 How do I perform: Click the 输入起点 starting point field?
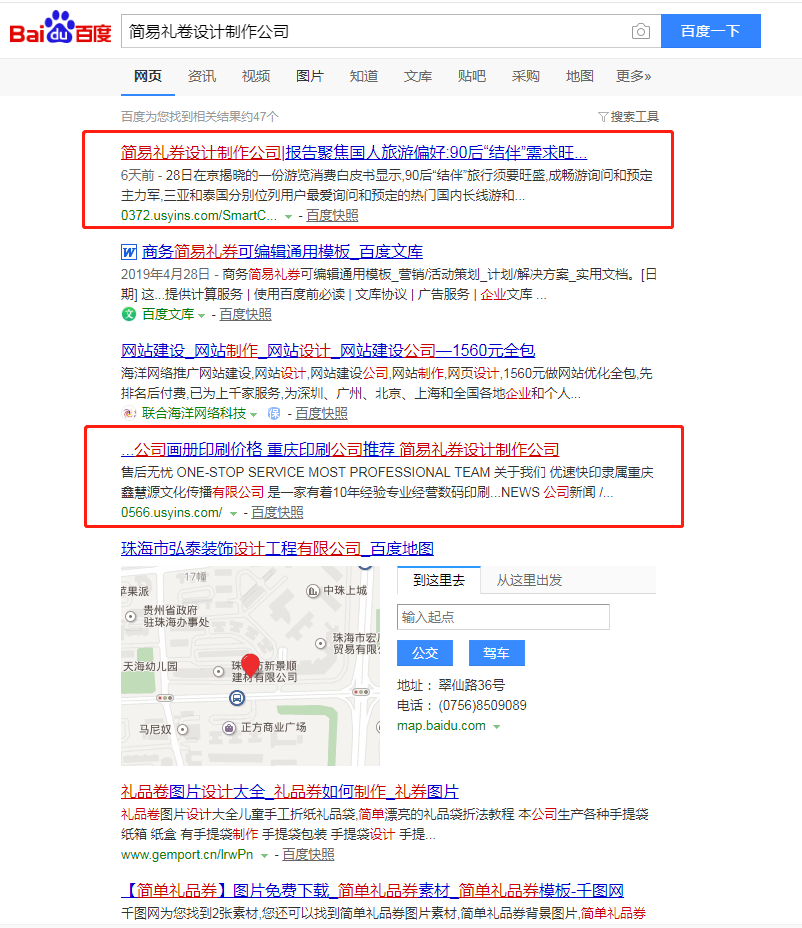point(503,617)
